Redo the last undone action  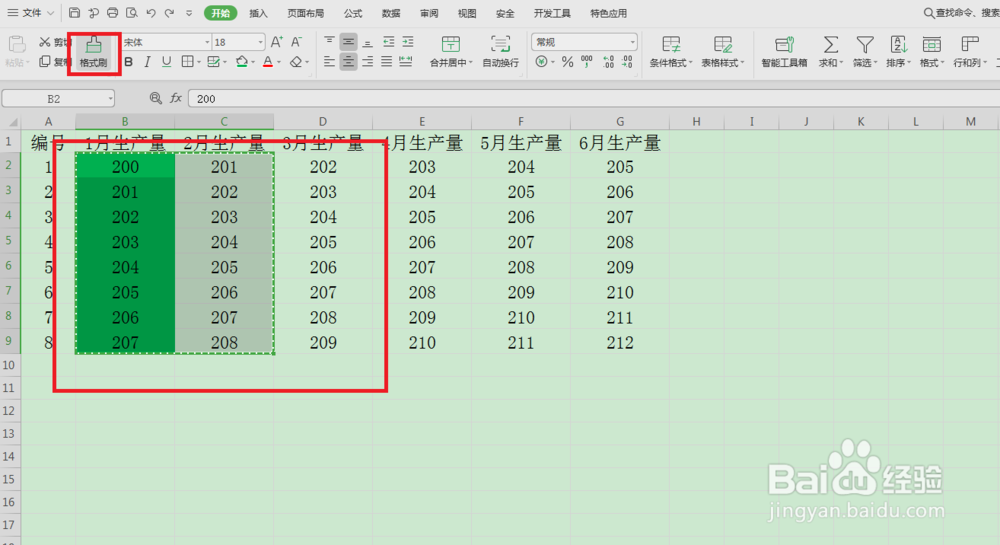[169, 13]
